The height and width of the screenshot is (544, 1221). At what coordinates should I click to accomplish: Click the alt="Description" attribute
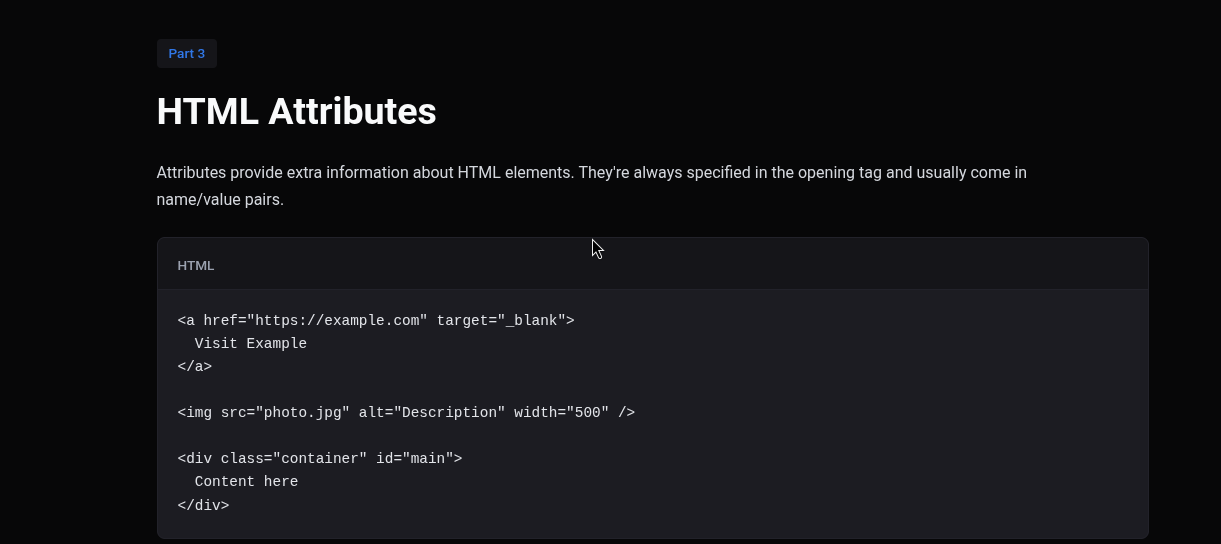(431, 413)
